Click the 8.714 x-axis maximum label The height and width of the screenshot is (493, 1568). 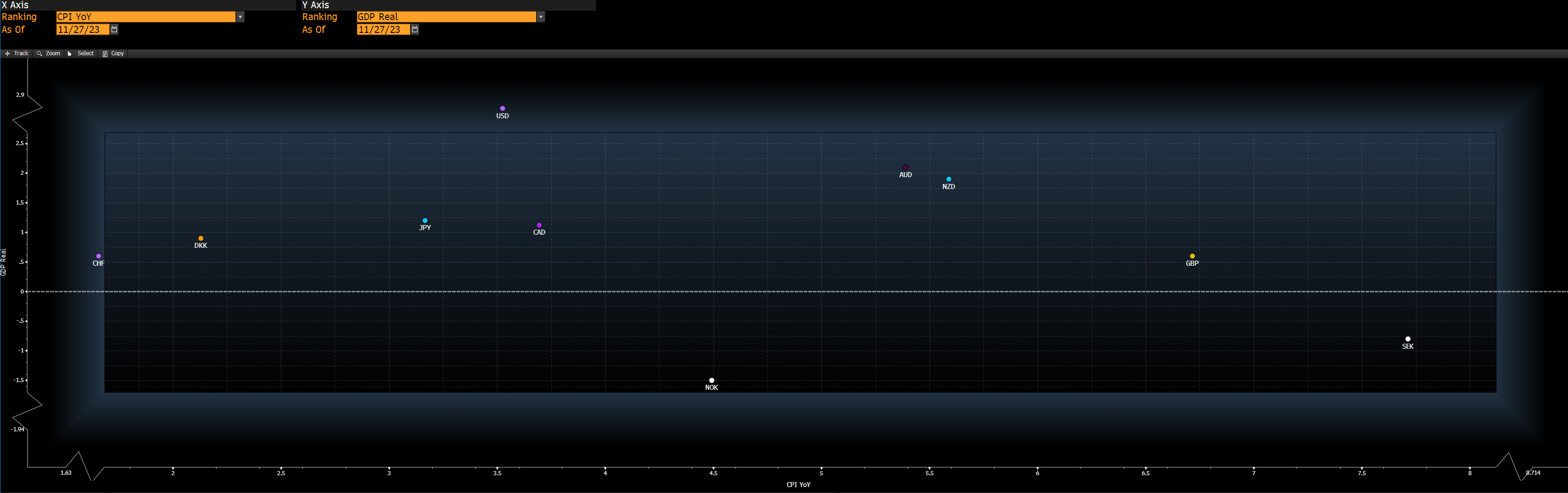pos(1533,472)
